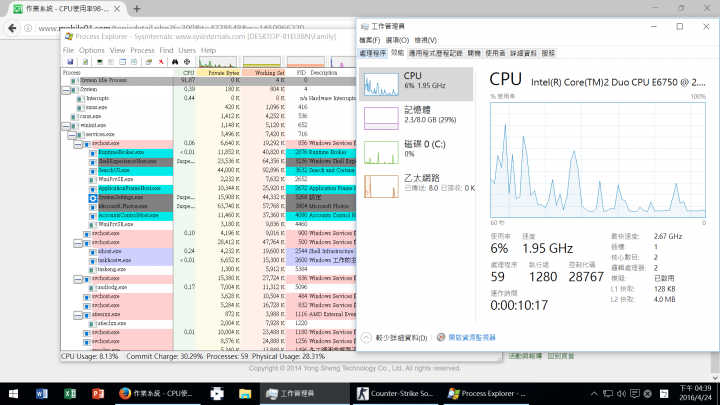Open 檢視(V) menu in Task Manager
This screenshot has width=720, height=405.
425,40
